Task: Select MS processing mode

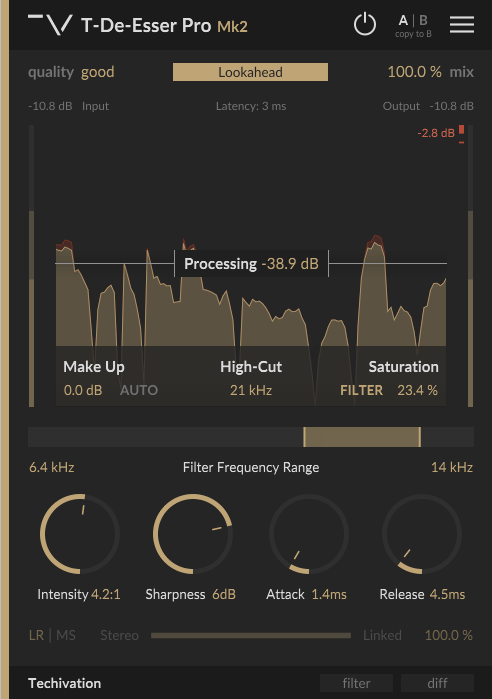Action: pyautogui.click(x=66, y=635)
